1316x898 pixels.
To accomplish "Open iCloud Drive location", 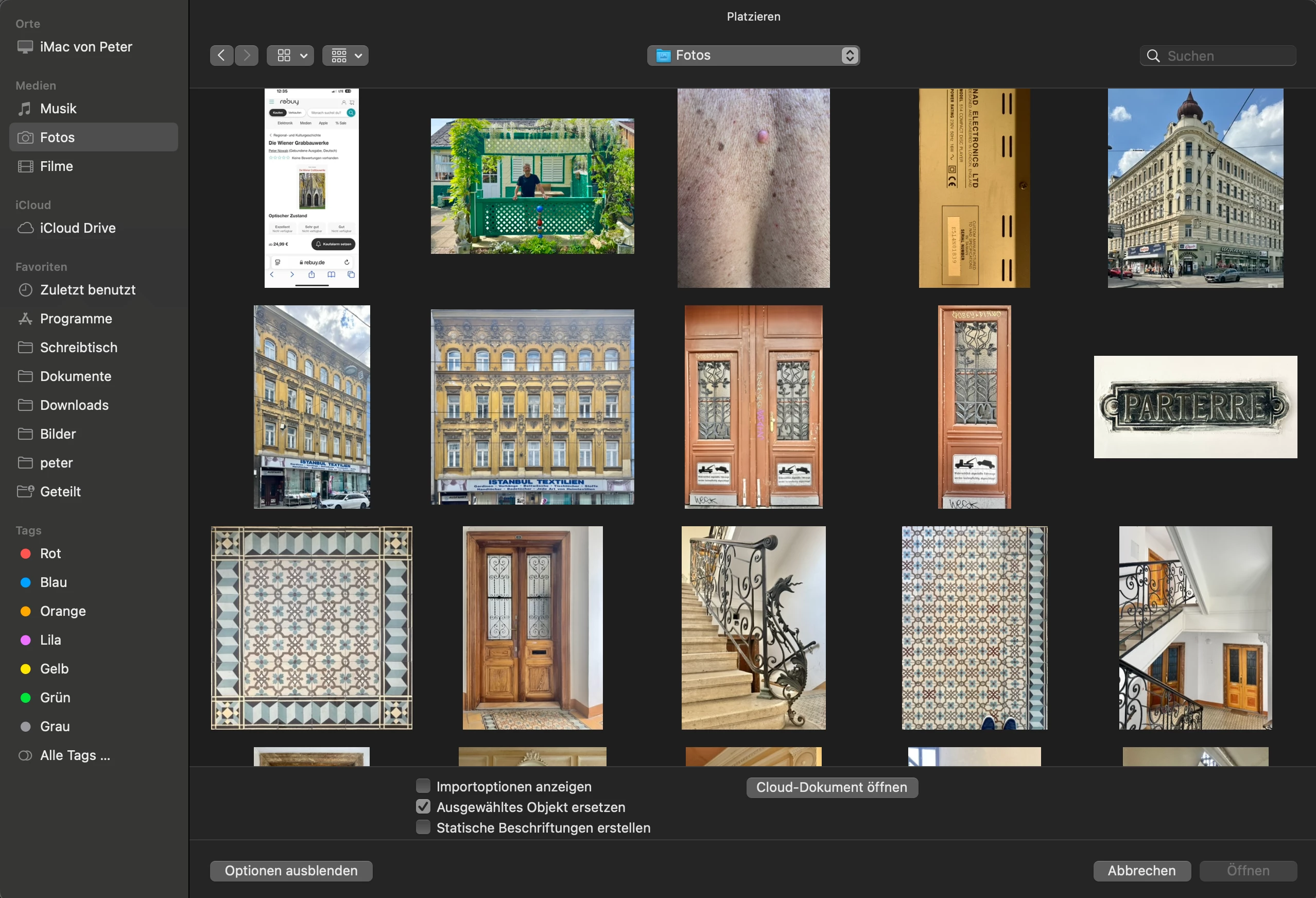I will (78, 228).
